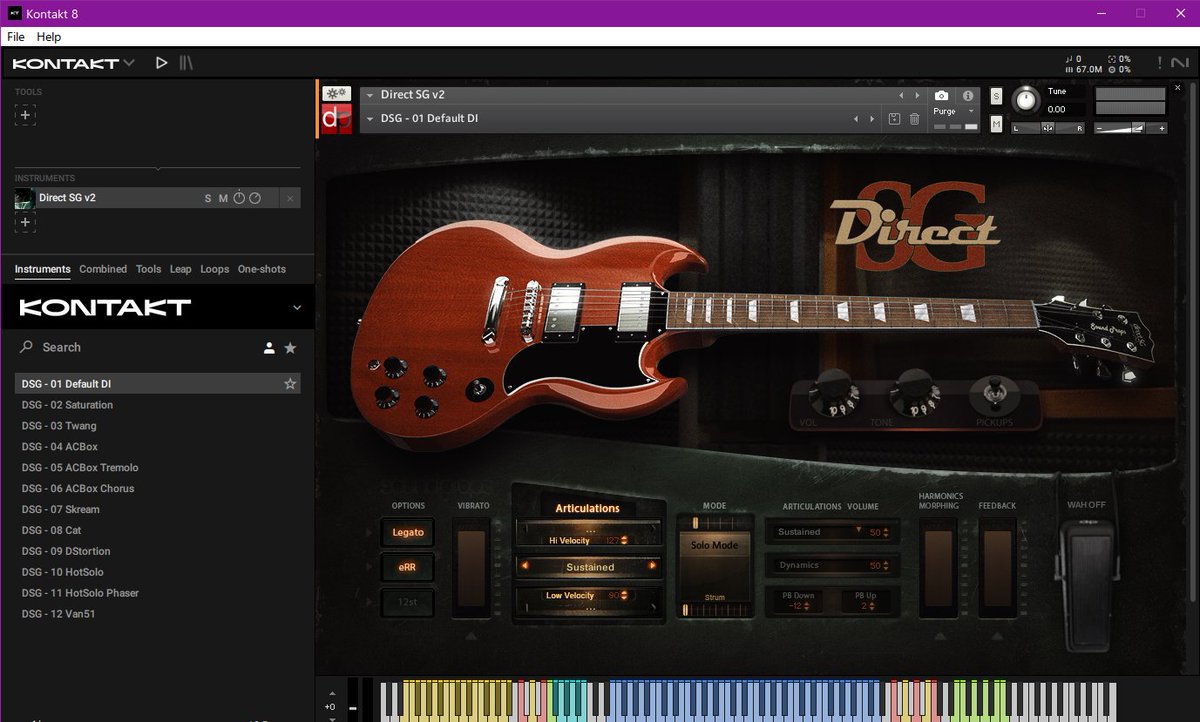Go to previous instrument arrow in header

[x=901, y=95]
